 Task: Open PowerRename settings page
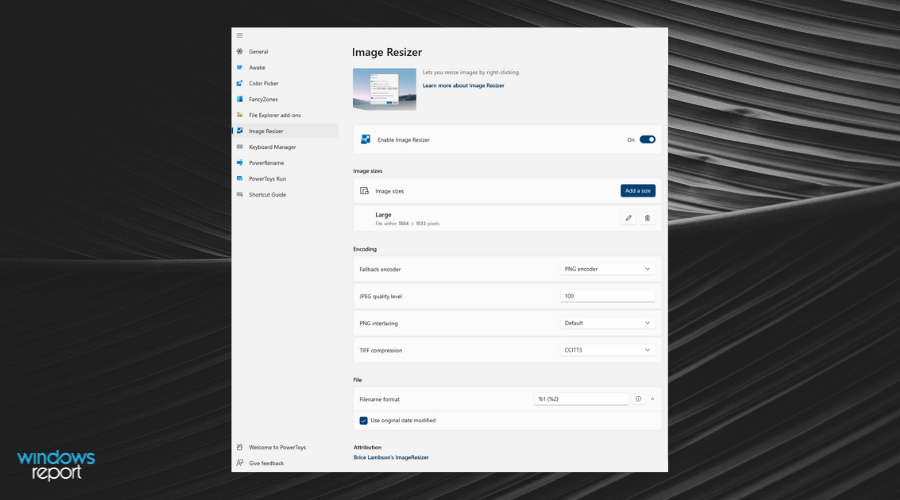(x=266, y=162)
